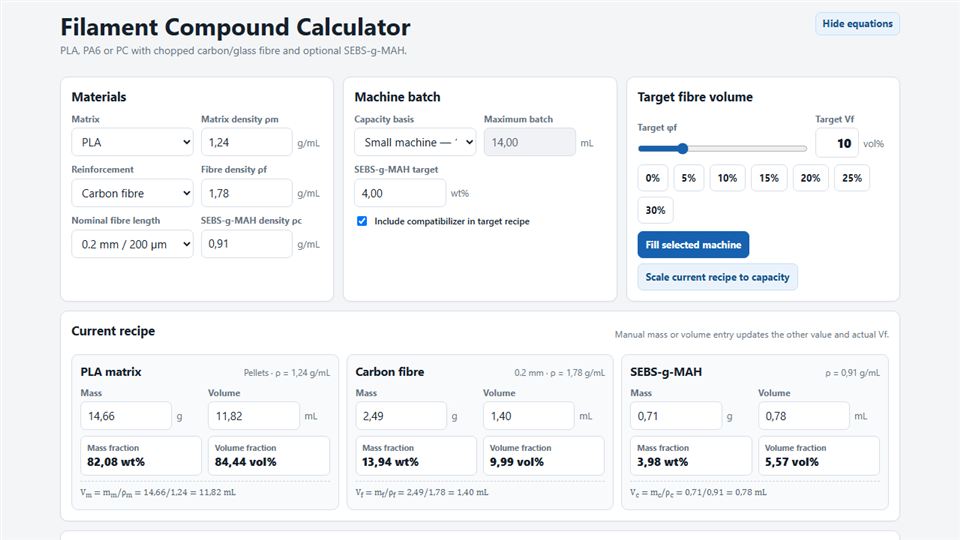Expand the Nominal fibre length dropdown

coord(132,244)
